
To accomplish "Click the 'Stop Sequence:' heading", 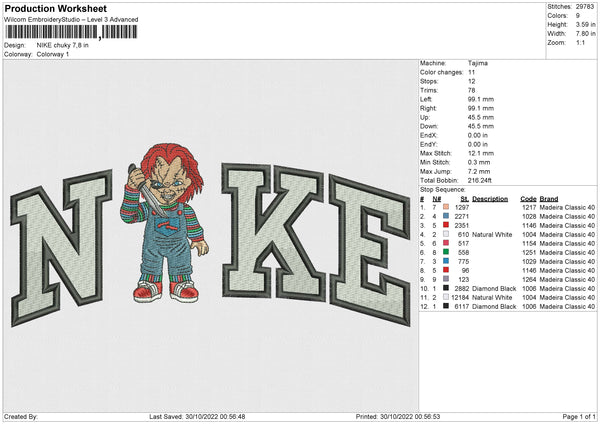I will click(443, 190).
